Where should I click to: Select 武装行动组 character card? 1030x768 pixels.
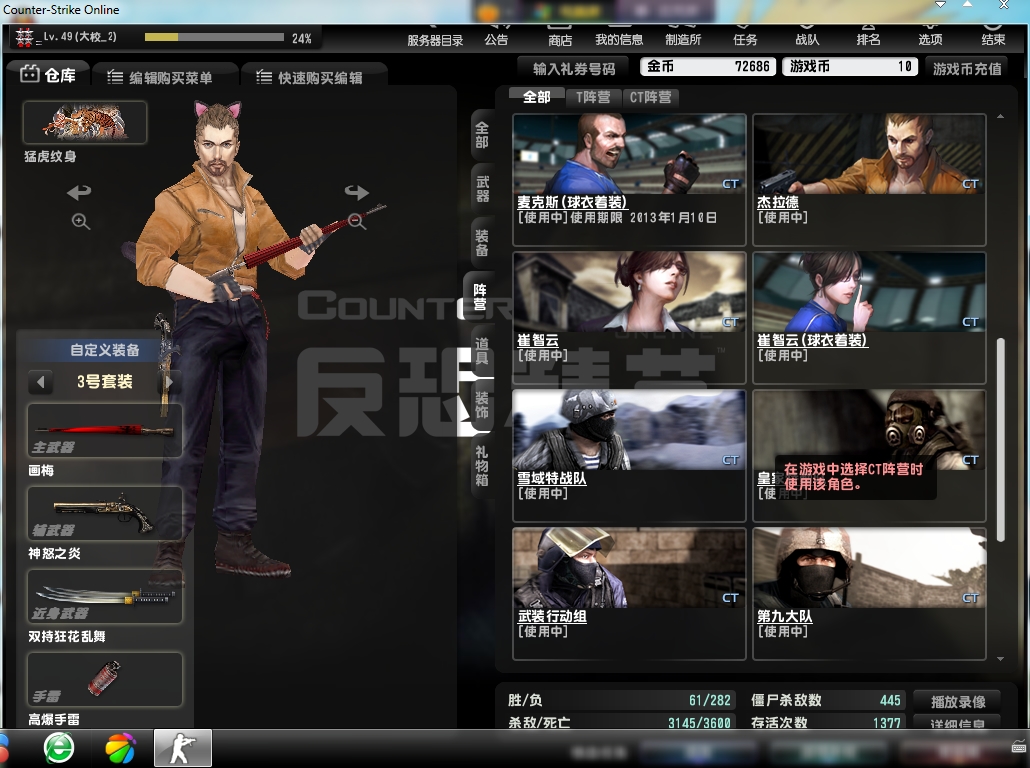(x=629, y=593)
